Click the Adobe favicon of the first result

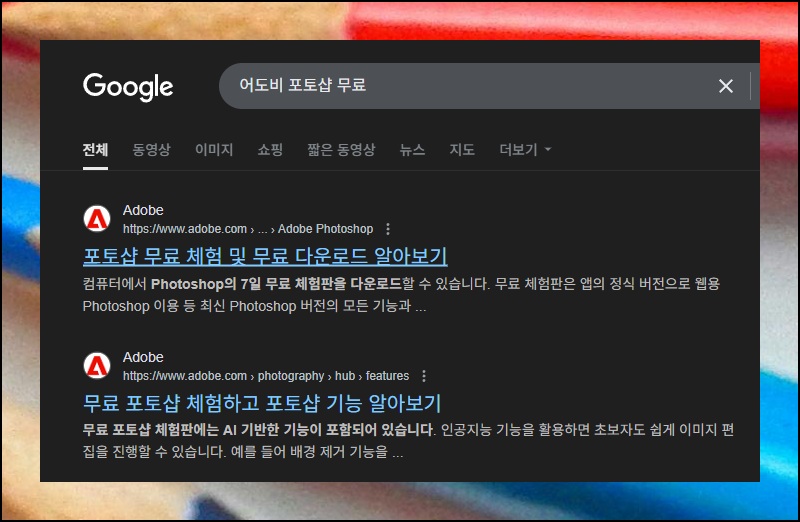(x=97, y=219)
